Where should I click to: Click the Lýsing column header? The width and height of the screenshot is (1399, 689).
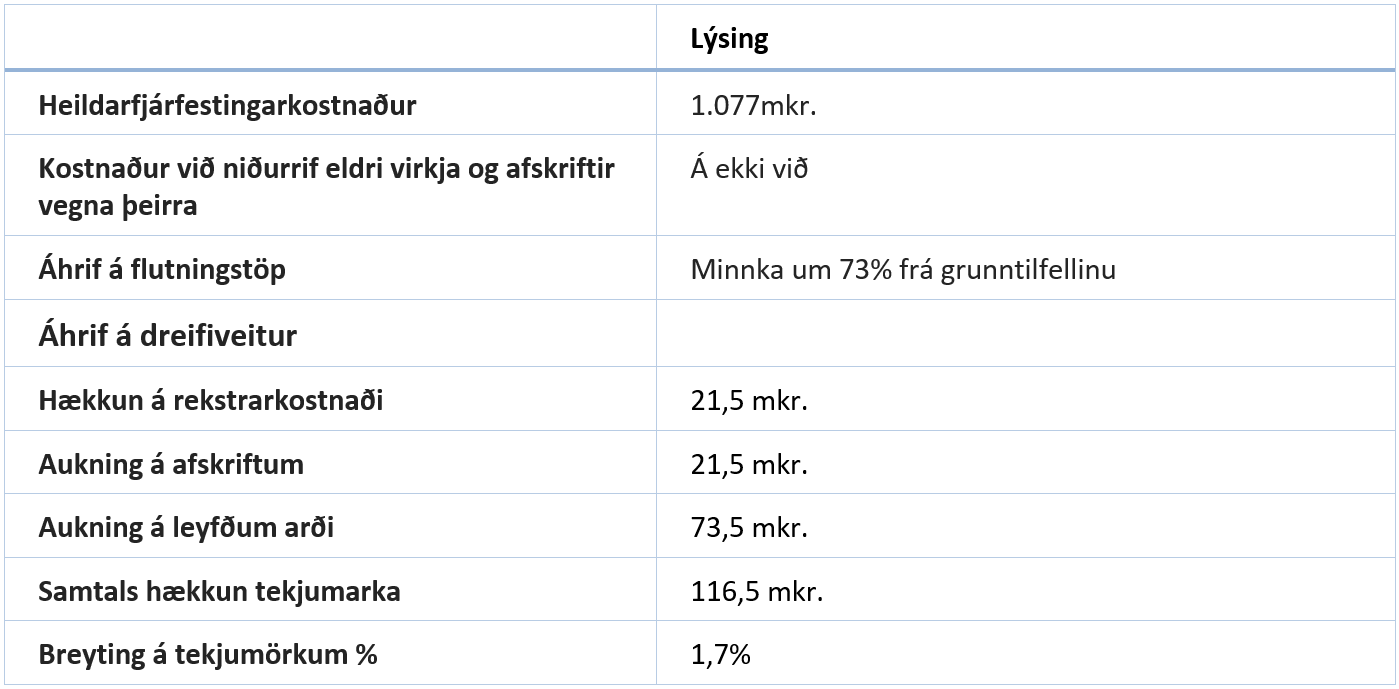click(x=729, y=39)
